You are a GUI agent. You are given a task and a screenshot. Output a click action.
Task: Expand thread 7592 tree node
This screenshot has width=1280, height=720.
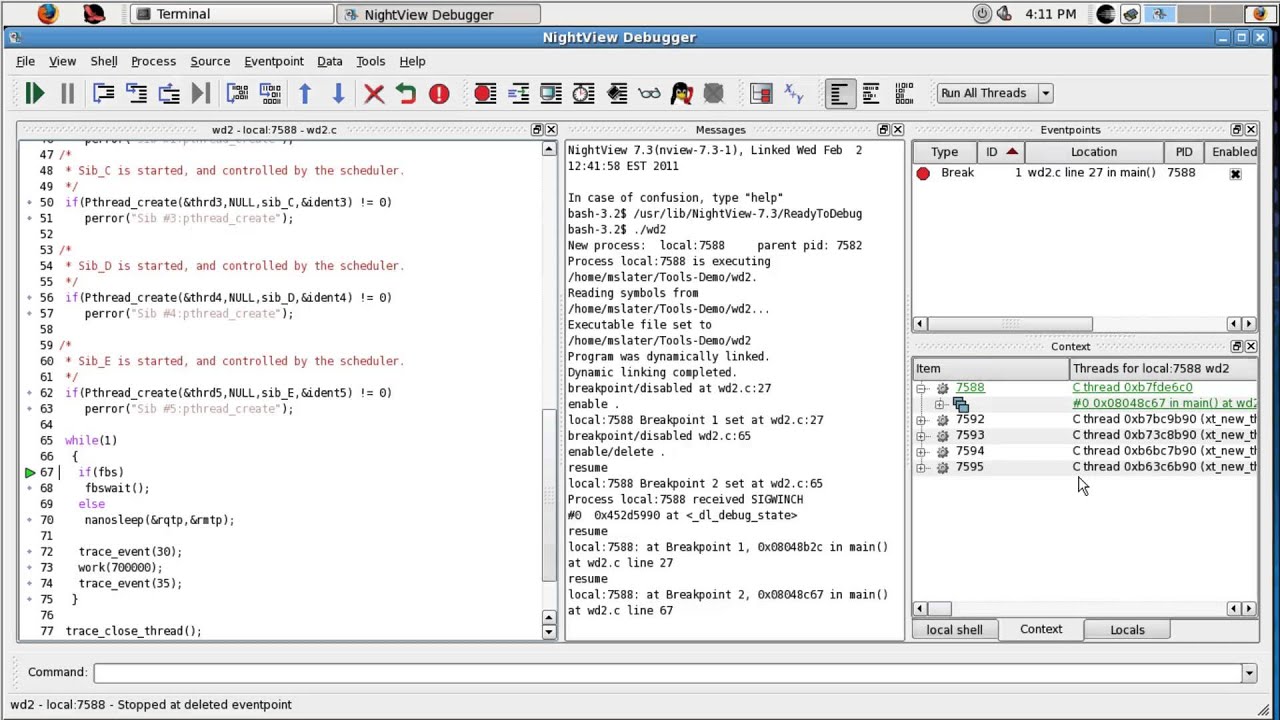coord(921,420)
